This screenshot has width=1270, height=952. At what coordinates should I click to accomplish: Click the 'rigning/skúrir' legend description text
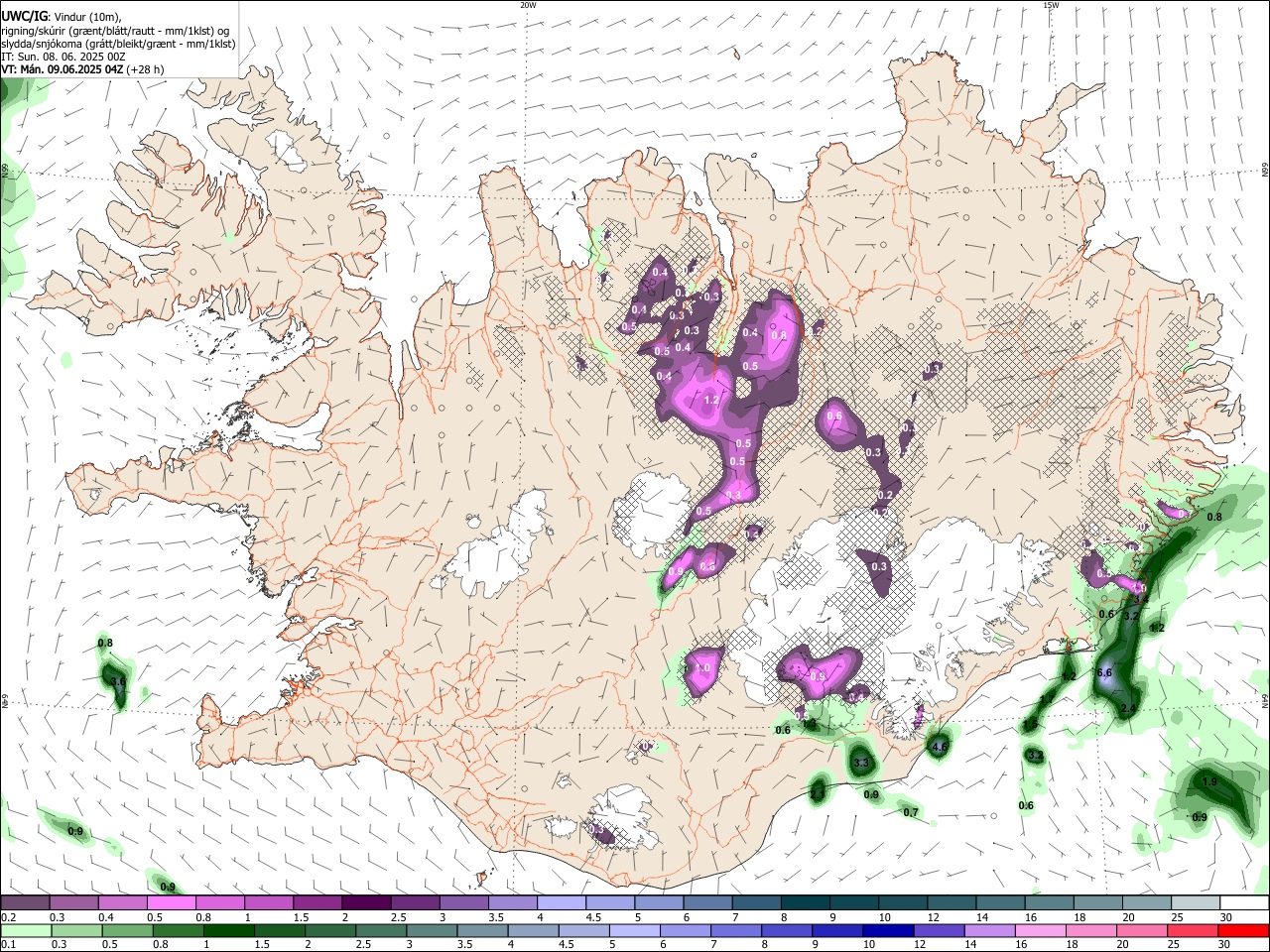pyautogui.click(x=33, y=31)
